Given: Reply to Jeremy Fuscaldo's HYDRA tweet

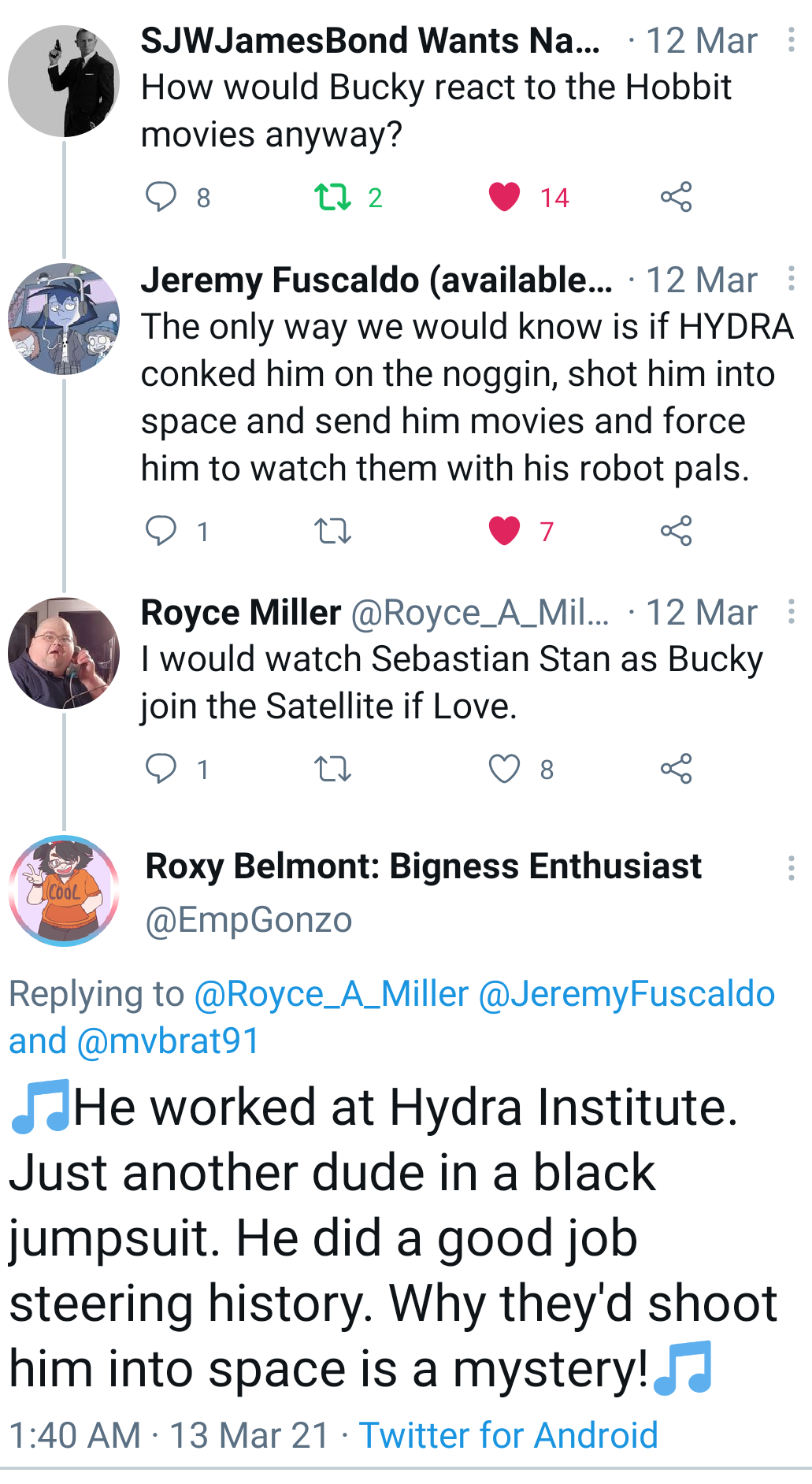Looking at the screenshot, I should click(x=161, y=531).
